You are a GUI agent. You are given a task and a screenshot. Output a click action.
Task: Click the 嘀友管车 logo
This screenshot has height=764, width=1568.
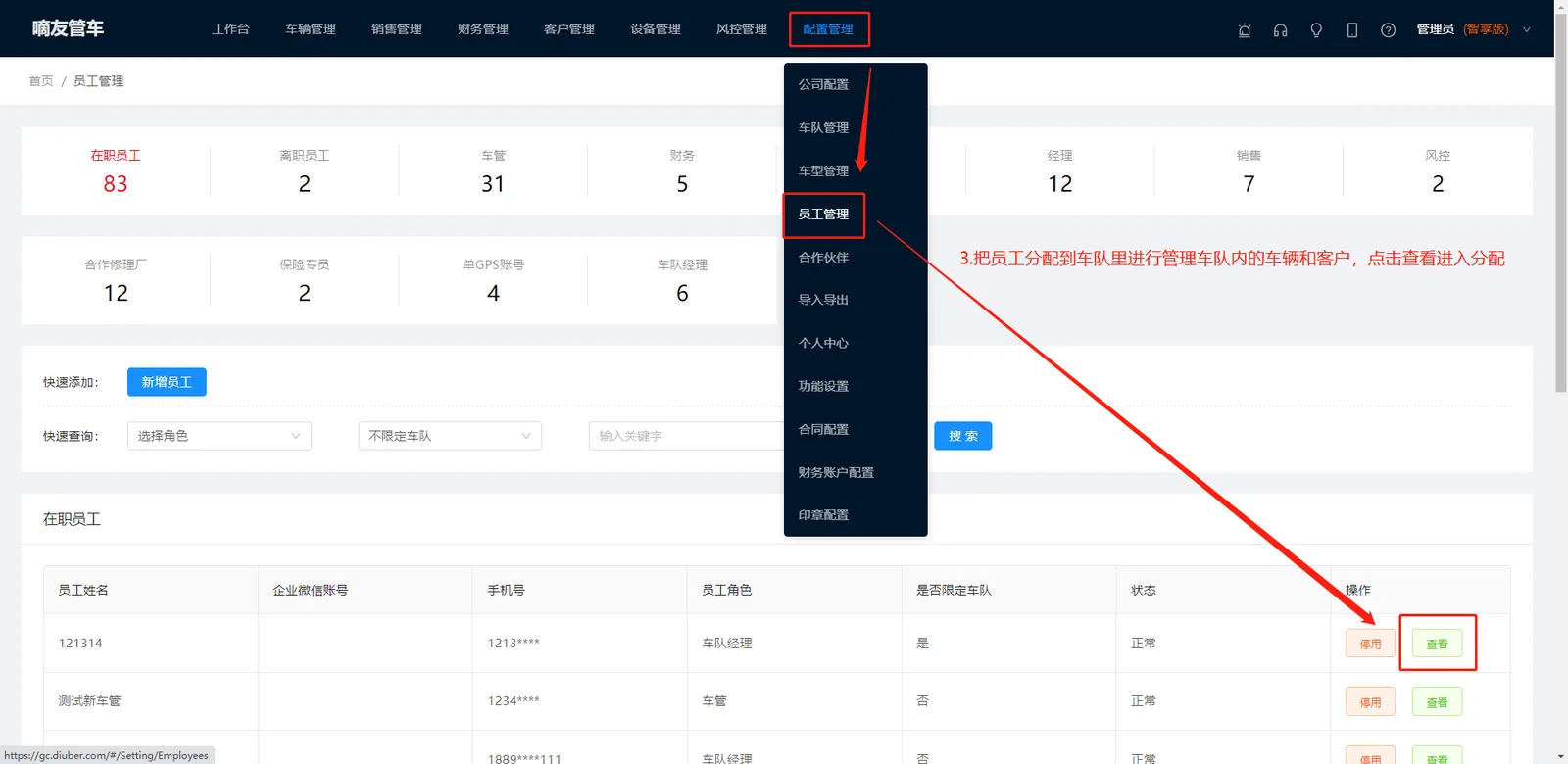tap(68, 28)
